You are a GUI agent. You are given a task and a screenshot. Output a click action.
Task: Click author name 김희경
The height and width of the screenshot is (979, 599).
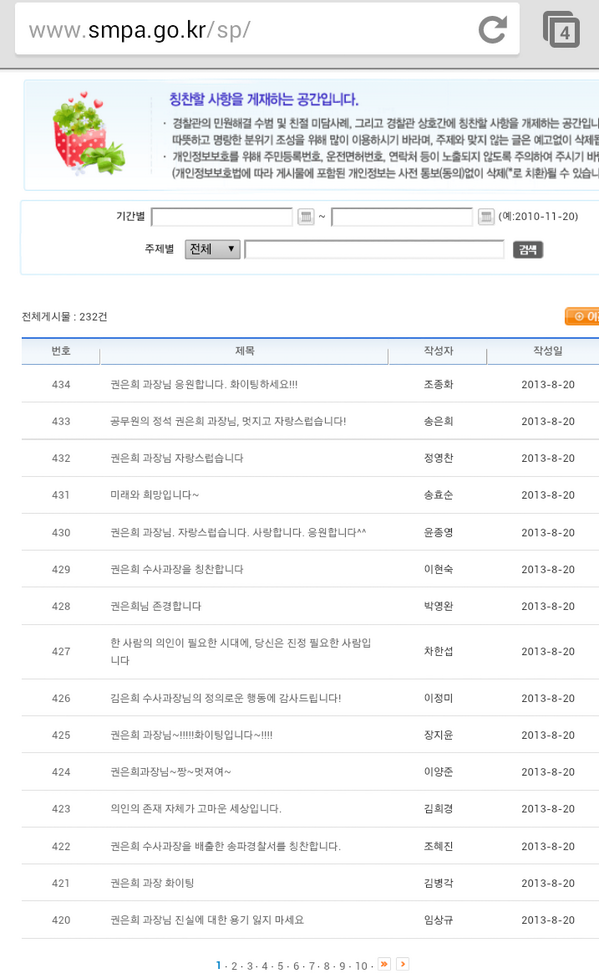coord(438,809)
